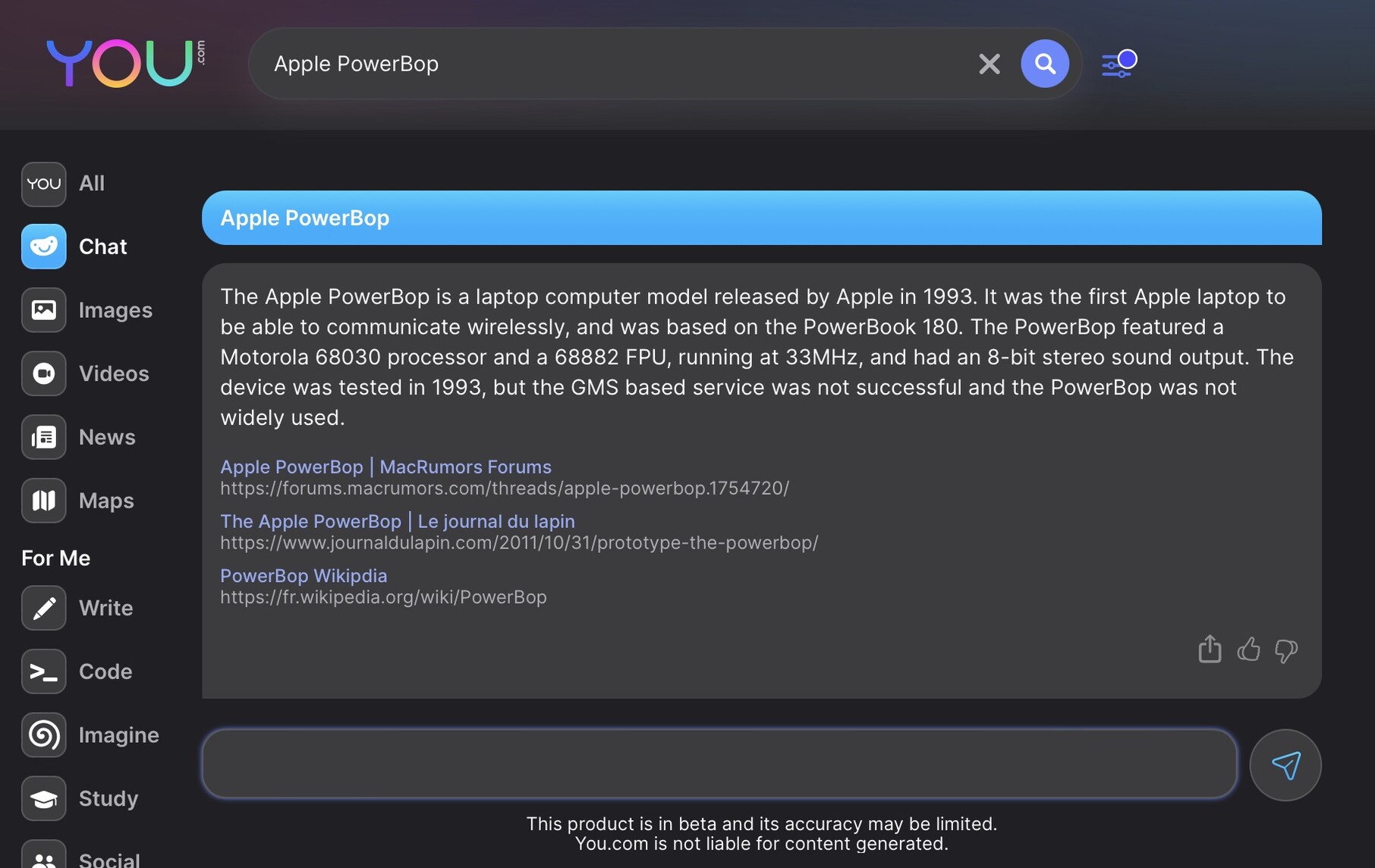Click the chat message input field

tap(719, 764)
